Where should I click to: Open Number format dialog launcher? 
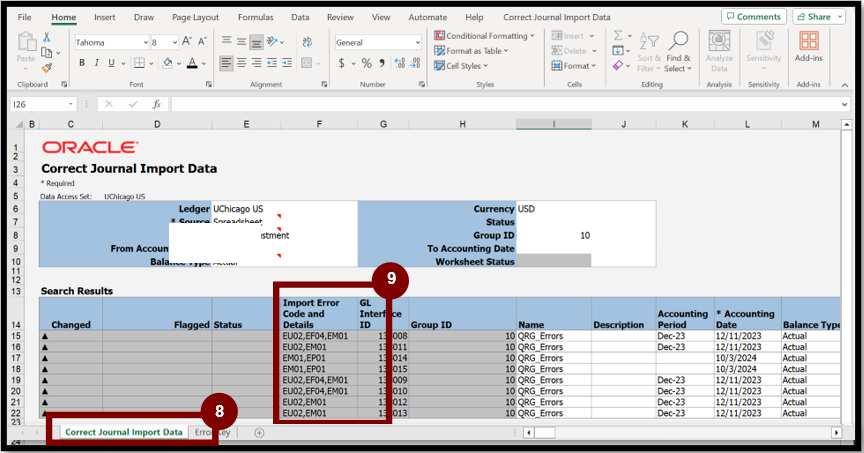point(422,84)
